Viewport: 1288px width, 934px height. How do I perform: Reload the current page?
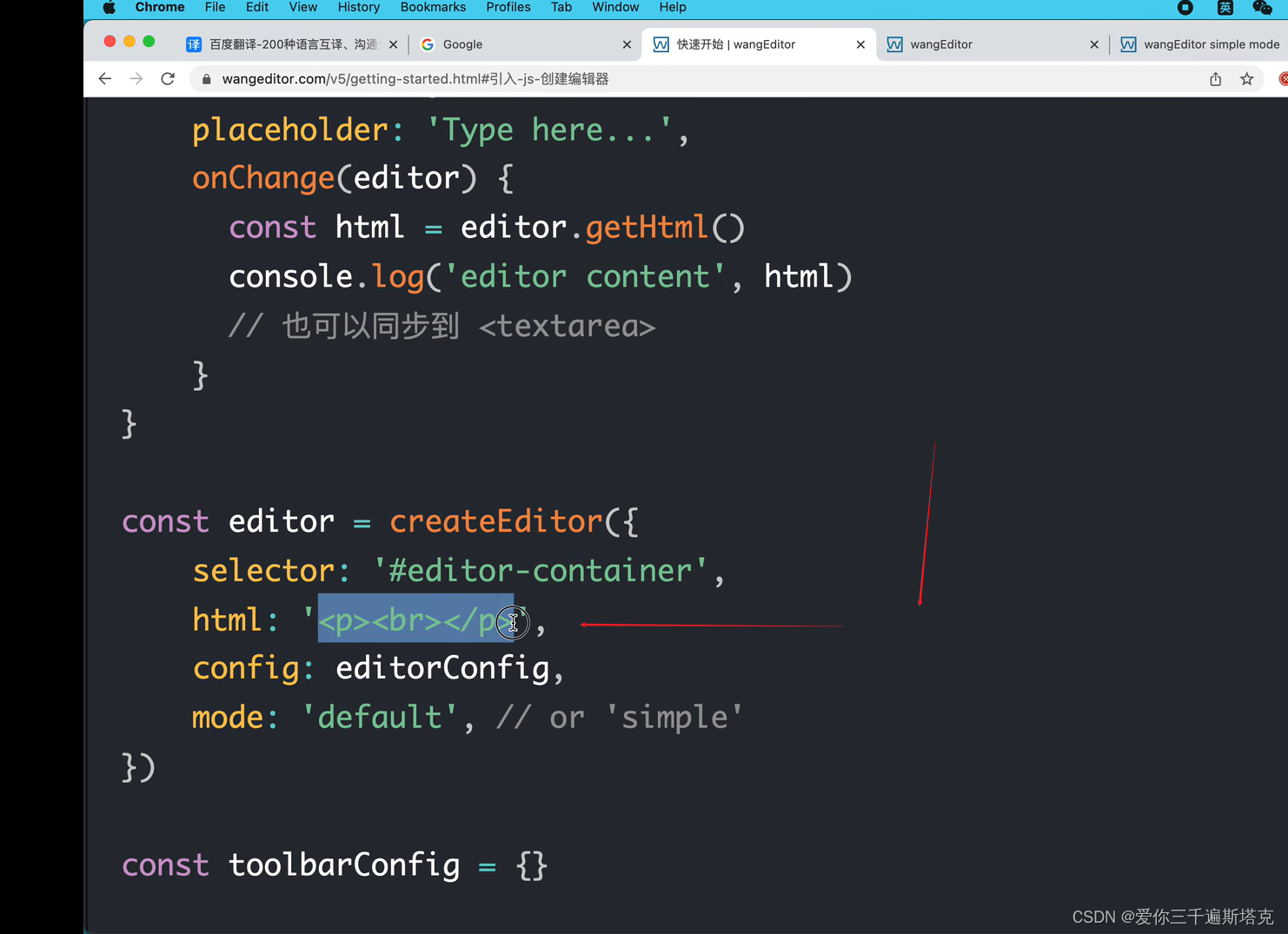tap(168, 79)
